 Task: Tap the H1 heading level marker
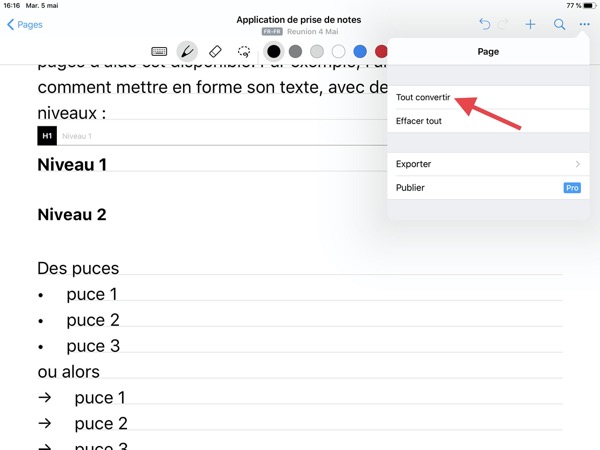point(47,136)
